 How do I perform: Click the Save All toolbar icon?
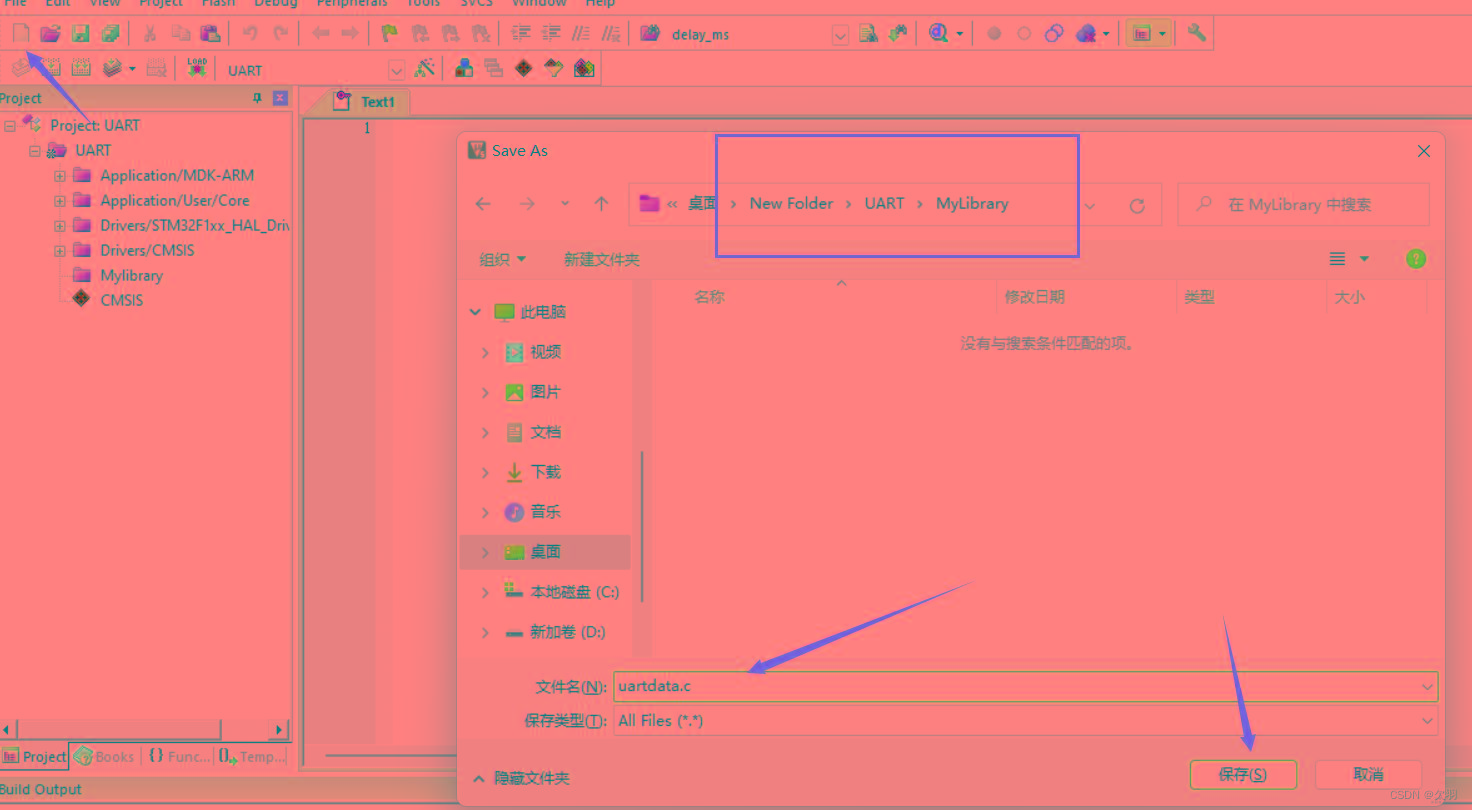click(x=110, y=34)
